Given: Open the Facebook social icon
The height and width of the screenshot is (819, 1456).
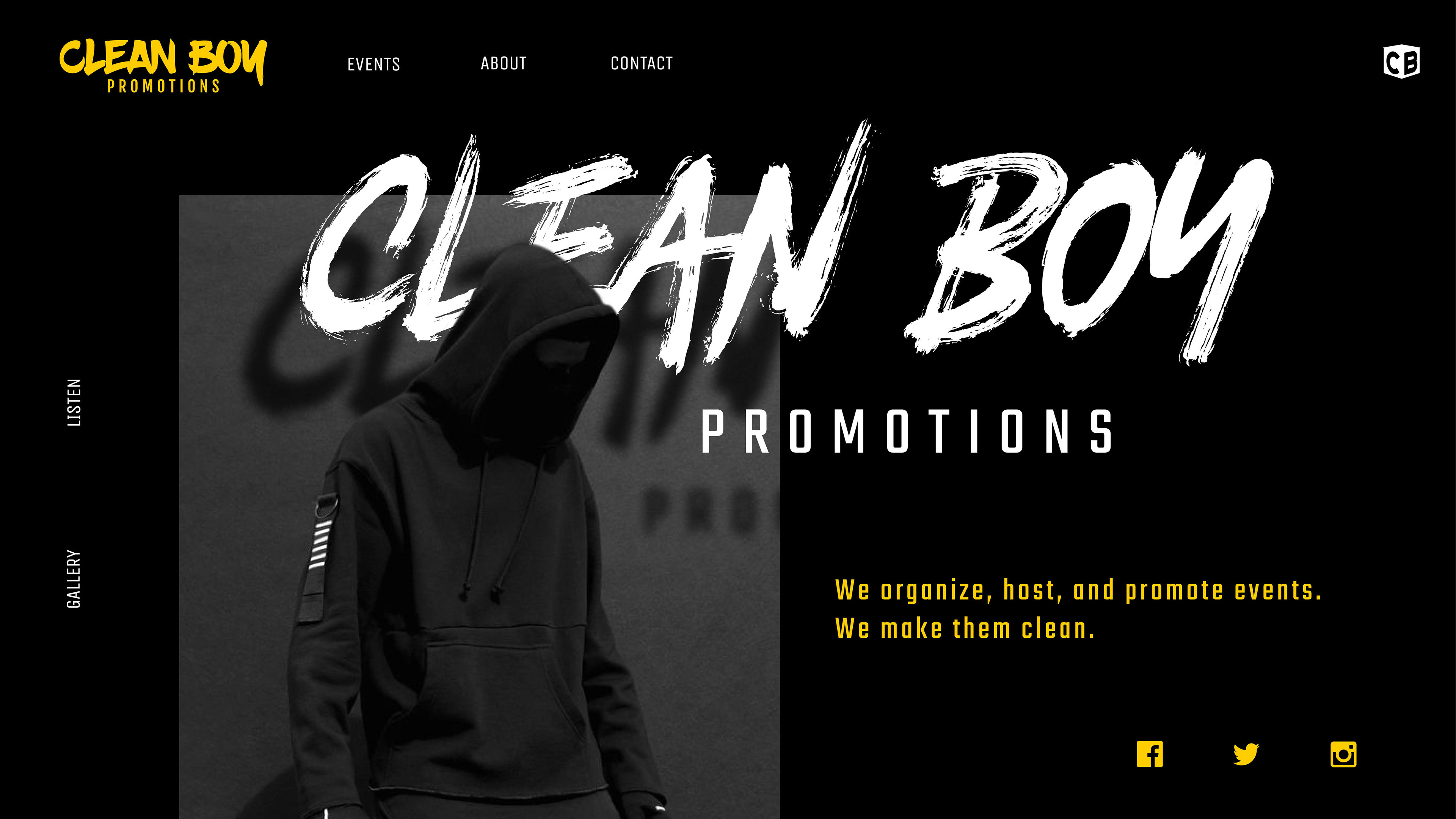Looking at the screenshot, I should [1150, 754].
